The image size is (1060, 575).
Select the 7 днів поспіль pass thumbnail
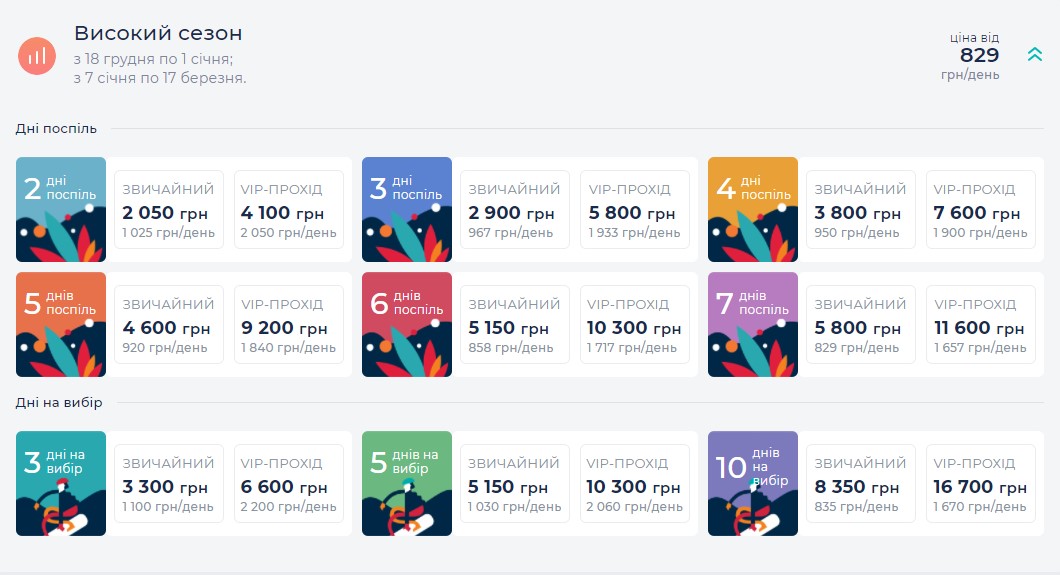(x=753, y=324)
